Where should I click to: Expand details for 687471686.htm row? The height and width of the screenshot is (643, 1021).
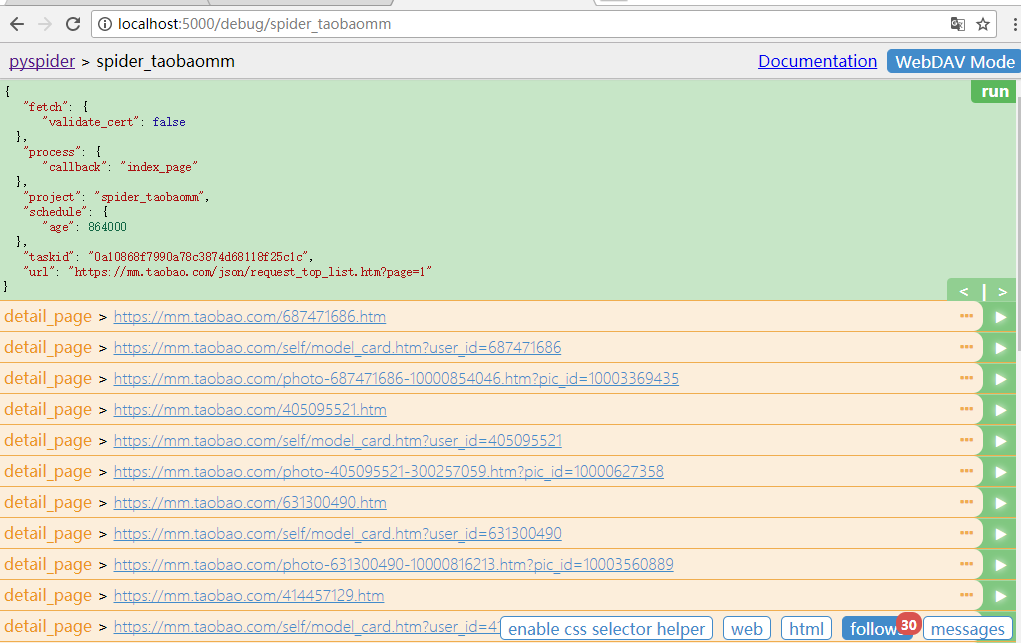point(966,316)
